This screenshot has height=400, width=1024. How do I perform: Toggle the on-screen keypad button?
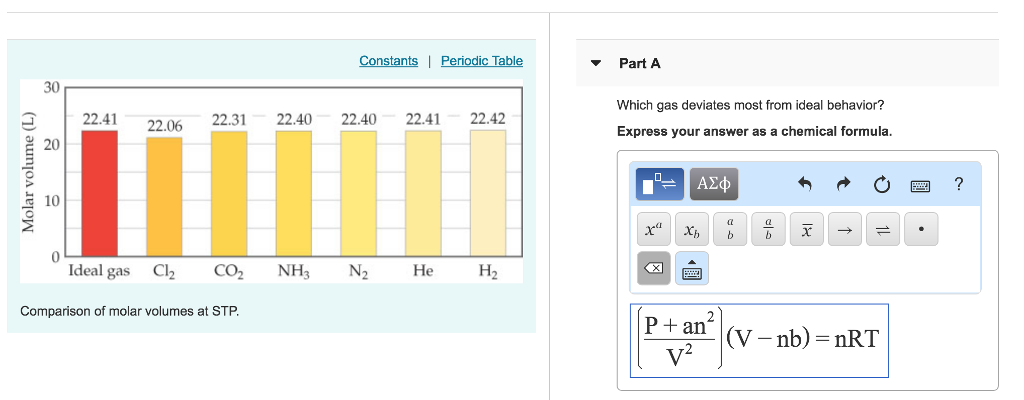(x=692, y=269)
